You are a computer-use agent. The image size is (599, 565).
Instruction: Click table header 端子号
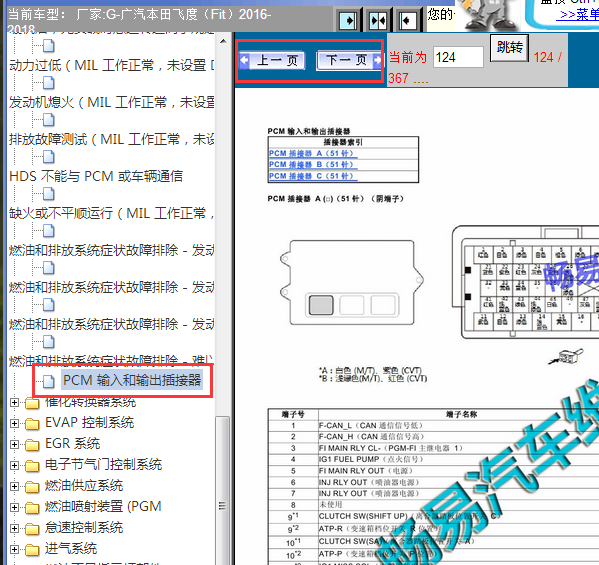[x=293, y=414]
